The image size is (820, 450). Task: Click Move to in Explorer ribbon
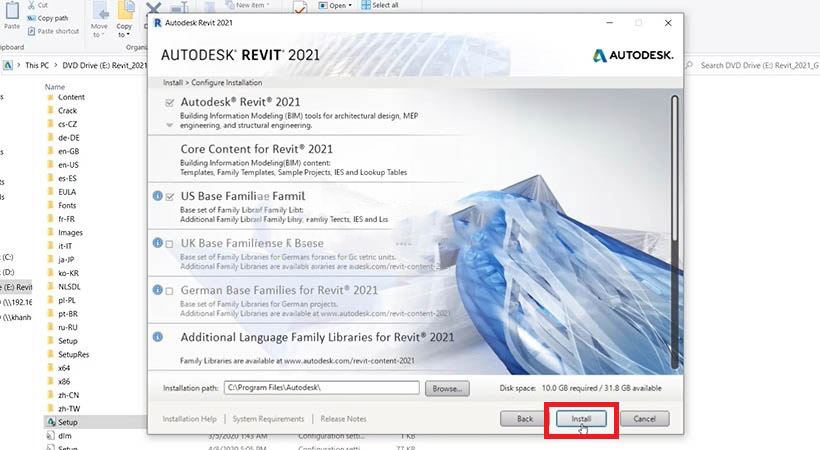99,19
